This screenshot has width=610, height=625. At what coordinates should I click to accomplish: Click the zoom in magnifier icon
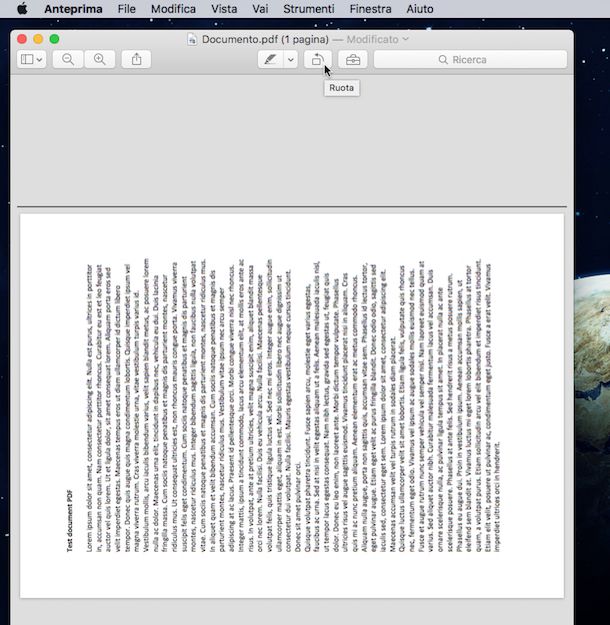click(100, 59)
